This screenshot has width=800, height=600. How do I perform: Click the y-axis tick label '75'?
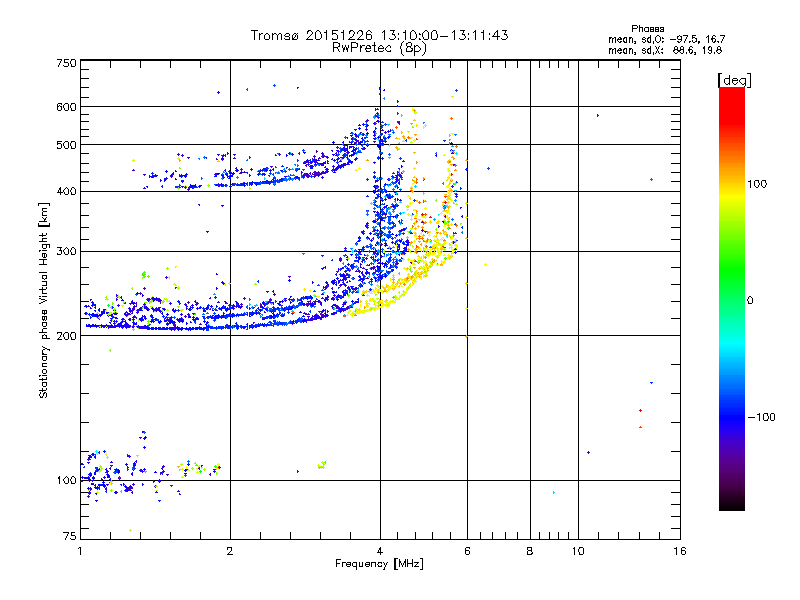tap(70, 536)
